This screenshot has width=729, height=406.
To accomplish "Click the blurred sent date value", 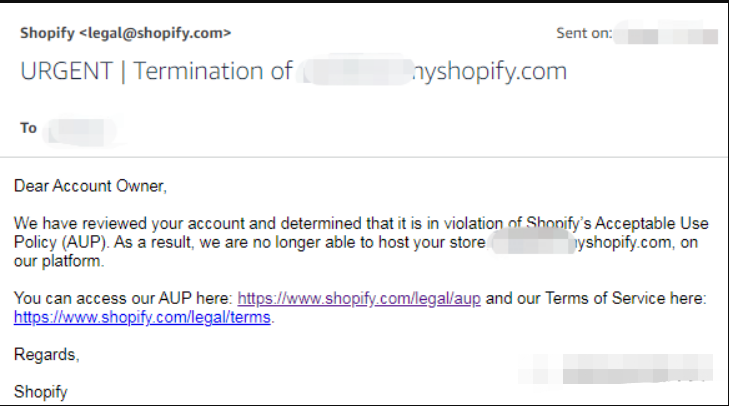I will coord(666,34).
